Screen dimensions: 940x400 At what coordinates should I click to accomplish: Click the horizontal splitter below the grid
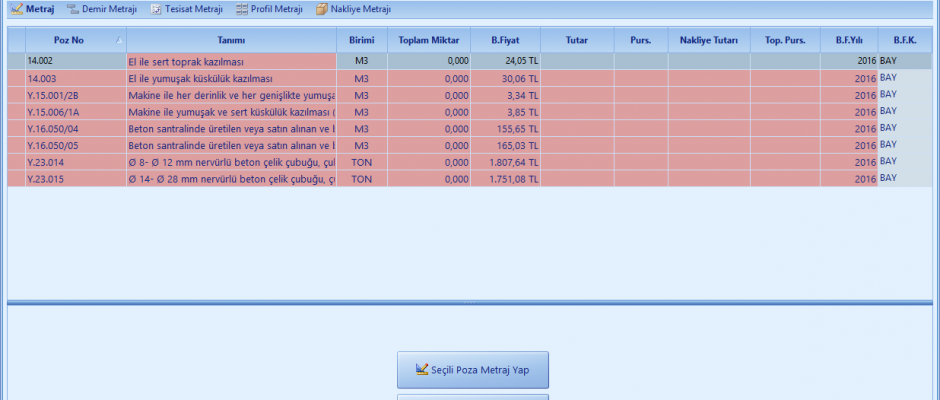470,301
